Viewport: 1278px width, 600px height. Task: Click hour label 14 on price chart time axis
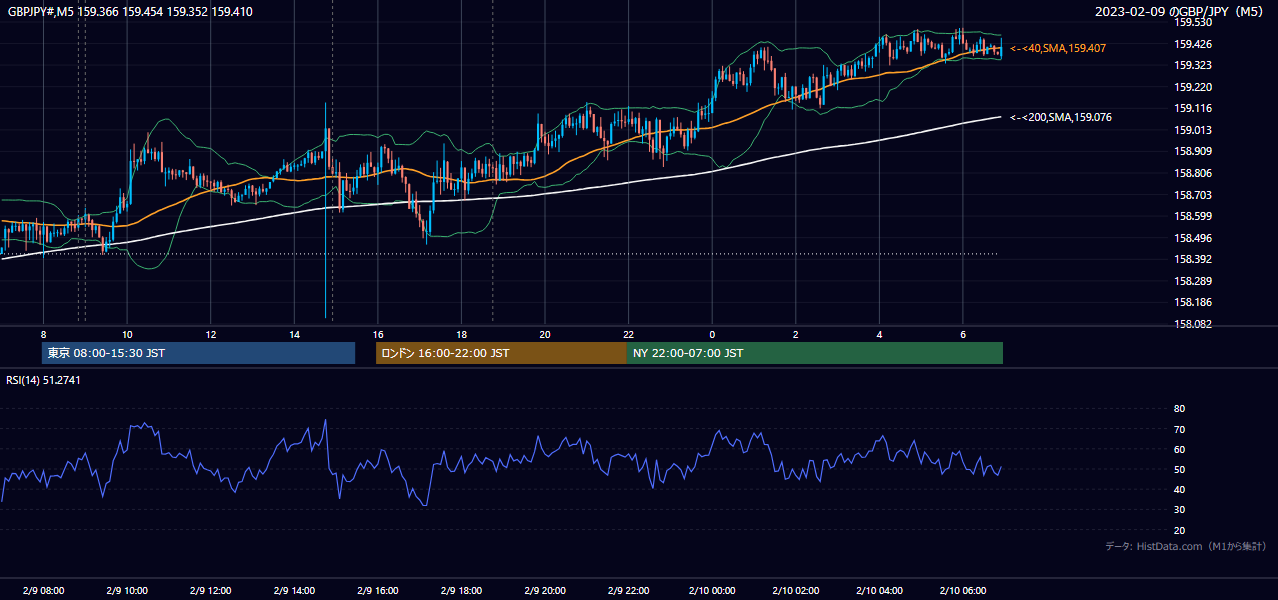point(294,335)
